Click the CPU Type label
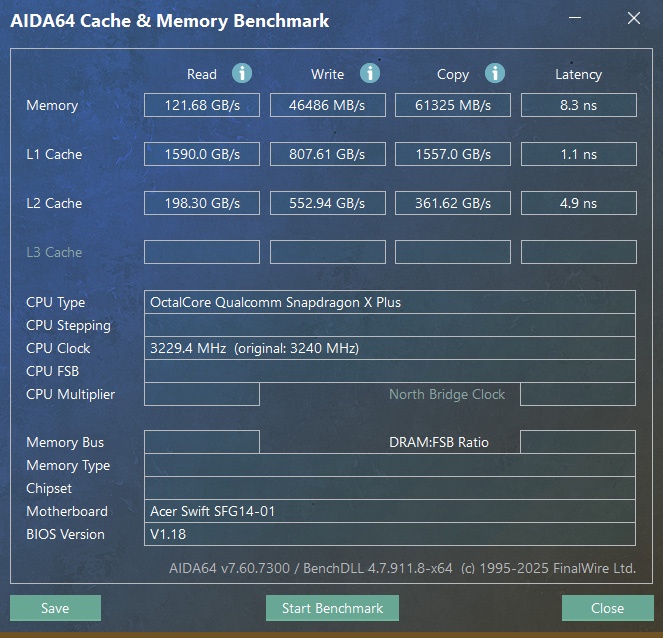Screen dimensions: 663x638 pos(55,302)
